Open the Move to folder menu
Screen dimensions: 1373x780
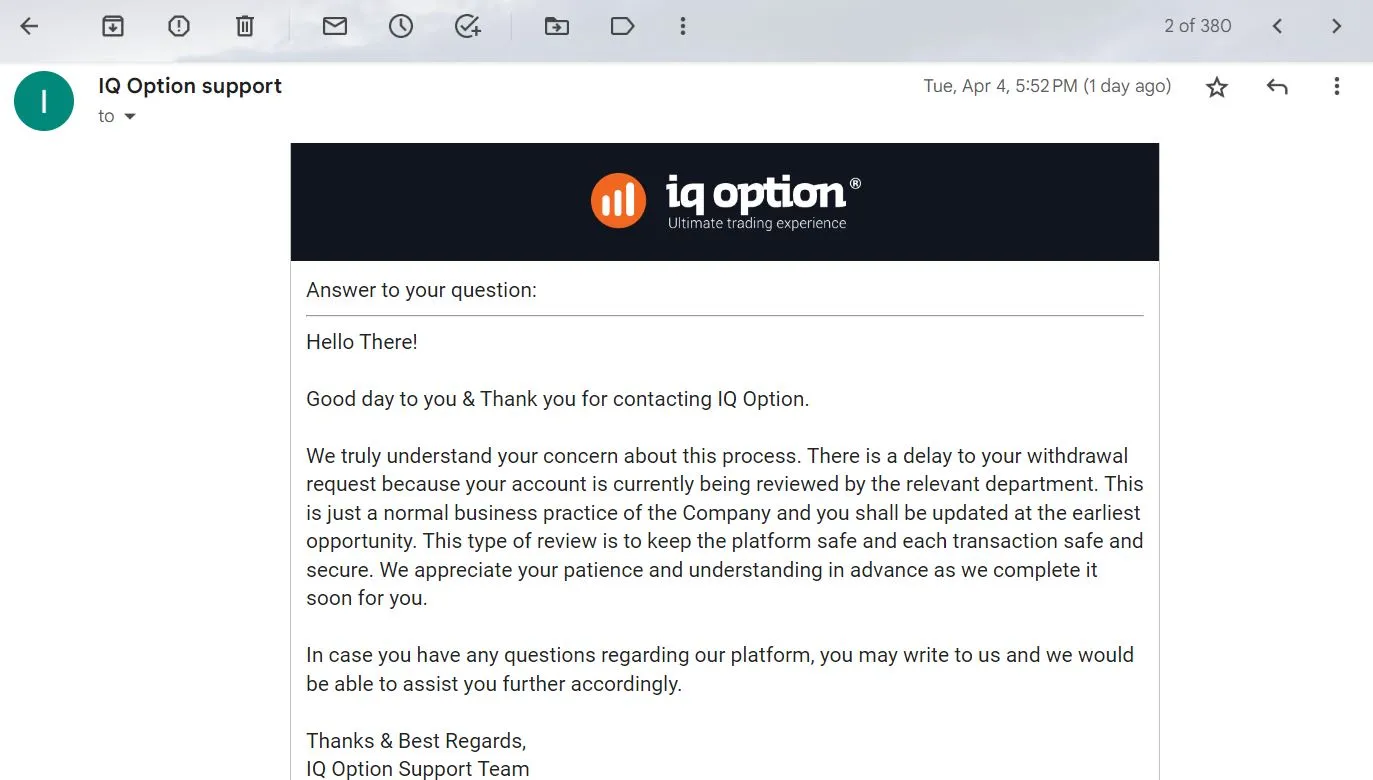tap(557, 27)
